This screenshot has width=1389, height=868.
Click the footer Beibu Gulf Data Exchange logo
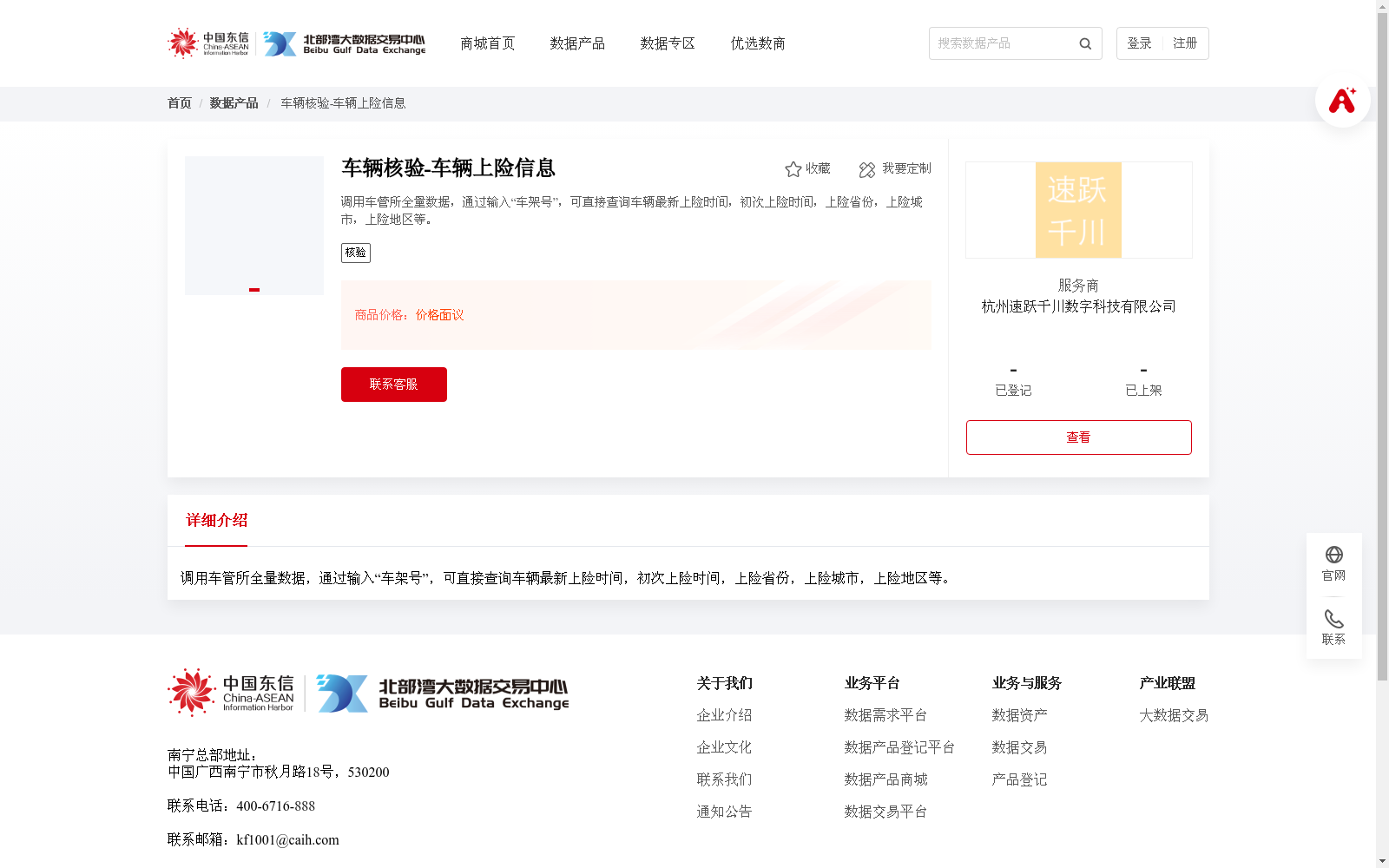coord(443,693)
